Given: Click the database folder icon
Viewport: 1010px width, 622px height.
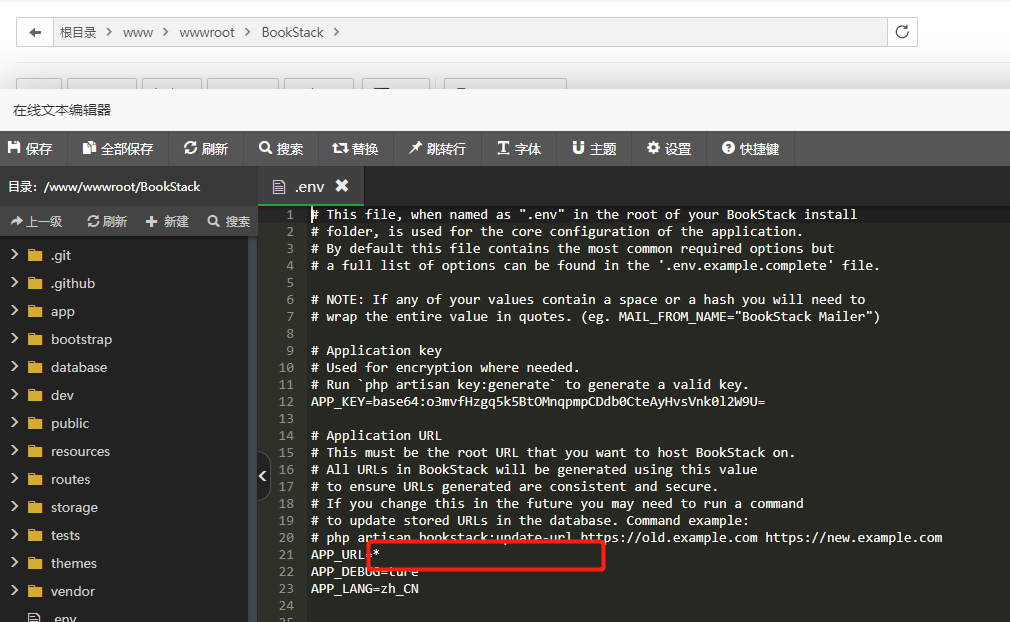Looking at the screenshot, I should [35, 368].
